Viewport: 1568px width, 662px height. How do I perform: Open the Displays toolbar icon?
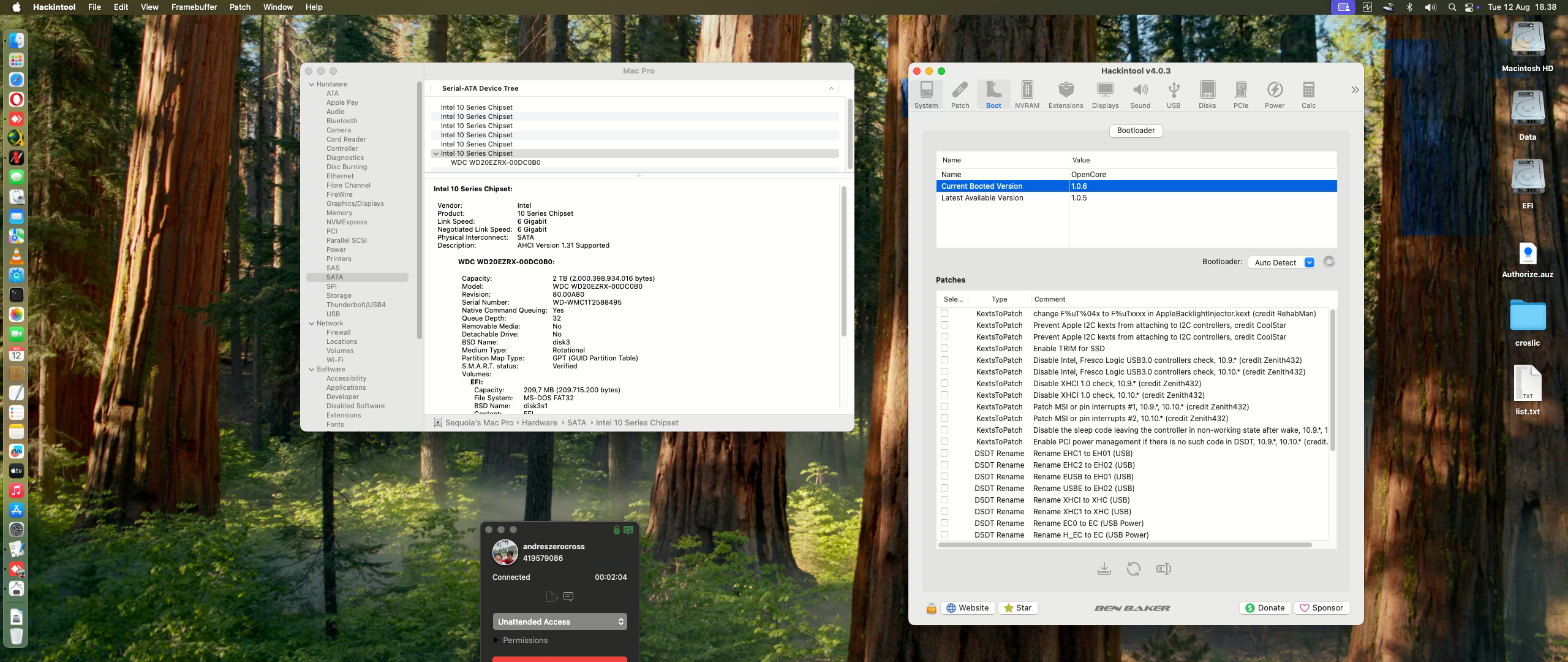[1105, 95]
